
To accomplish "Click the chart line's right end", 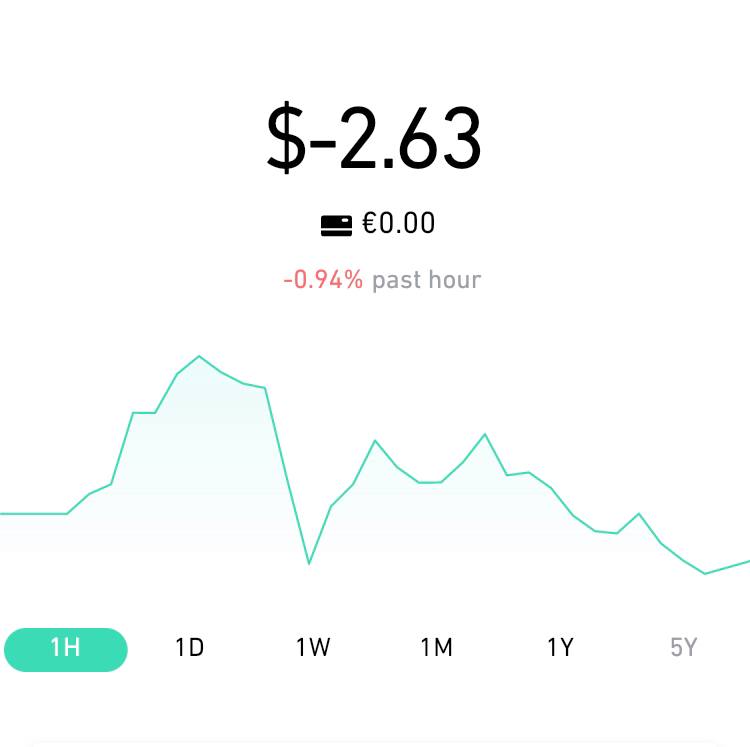I will pyautogui.click(x=746, y=562).
